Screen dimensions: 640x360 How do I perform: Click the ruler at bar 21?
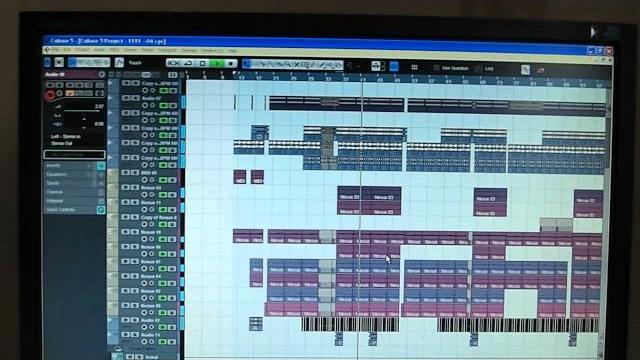coord(276,78)
